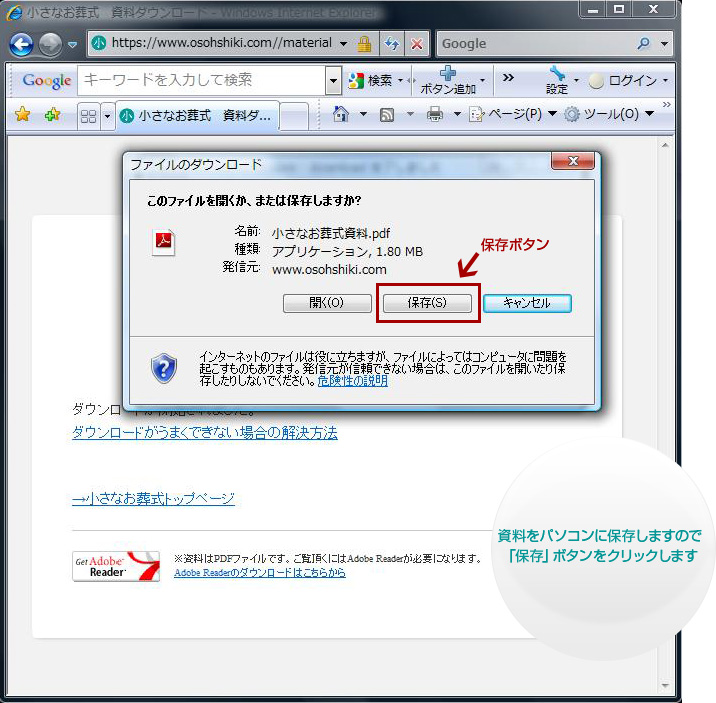Open the ツール(O) menu

tap(609, 114)
